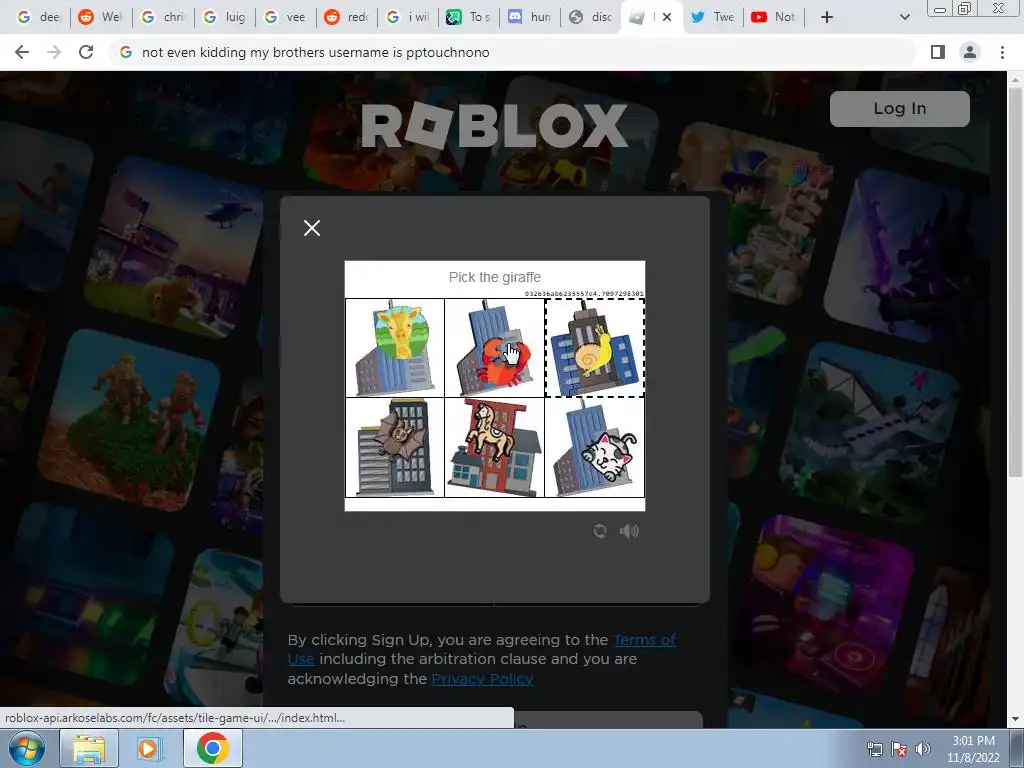1024x768 pixels.
Task: Click the scrollbar down arrow
Action: pyautogui.click(x=1015, y=719)
